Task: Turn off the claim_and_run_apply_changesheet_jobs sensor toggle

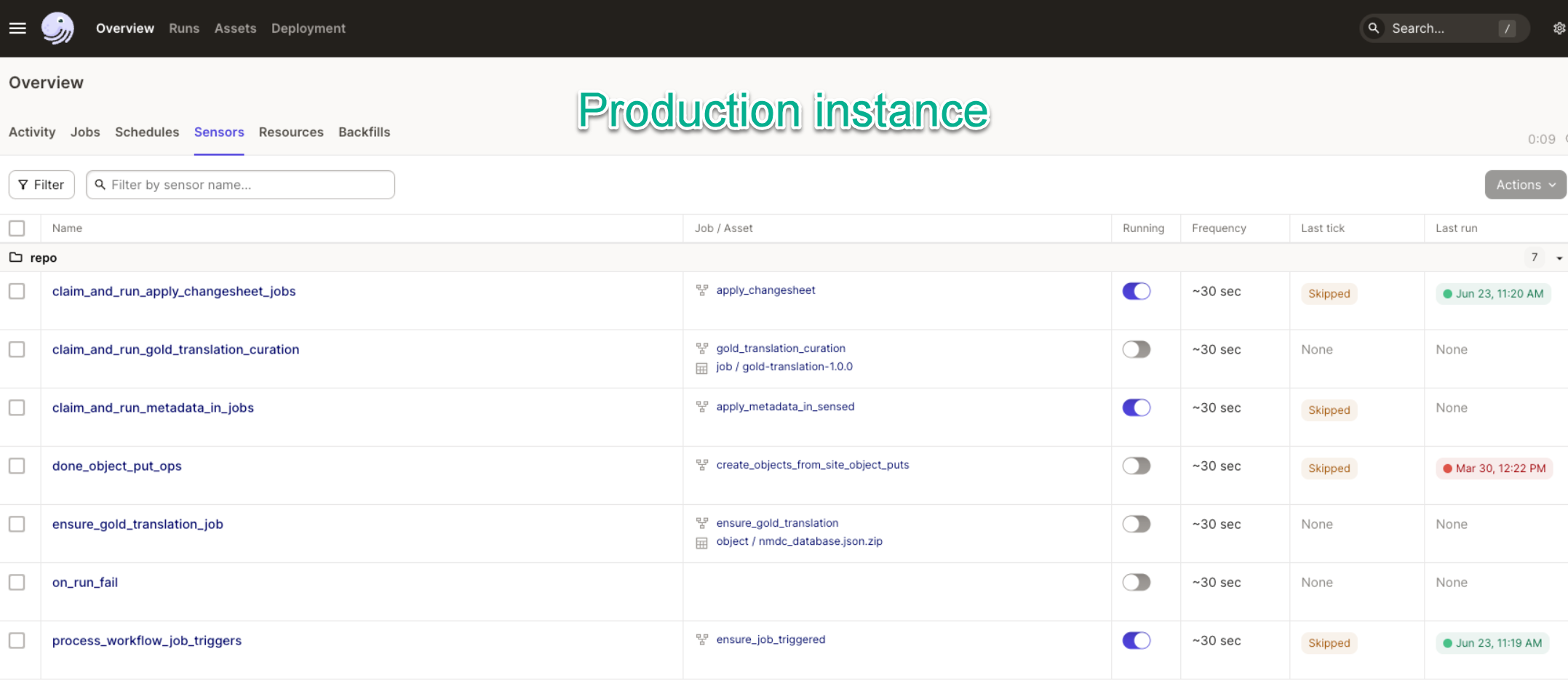Action: (1137, 291)
